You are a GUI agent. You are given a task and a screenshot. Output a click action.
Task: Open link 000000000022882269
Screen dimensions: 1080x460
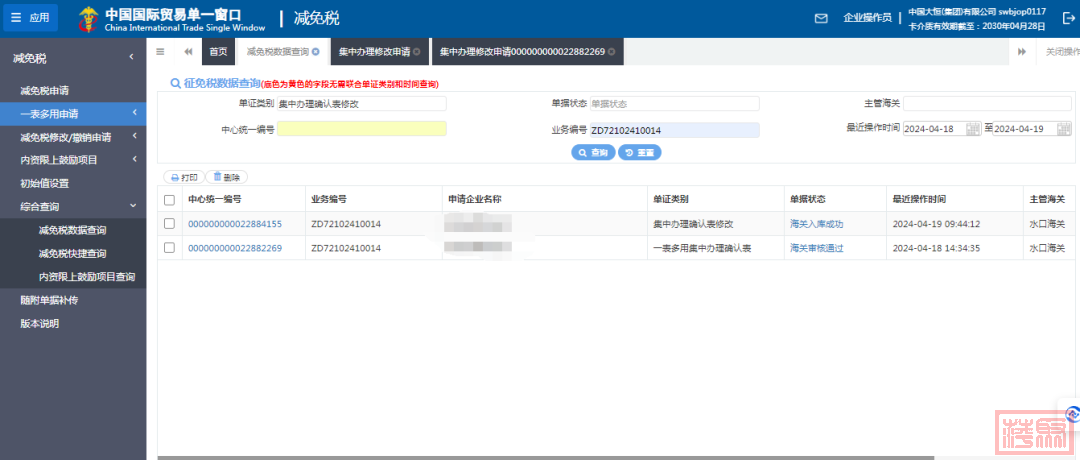tap(235, 248)
